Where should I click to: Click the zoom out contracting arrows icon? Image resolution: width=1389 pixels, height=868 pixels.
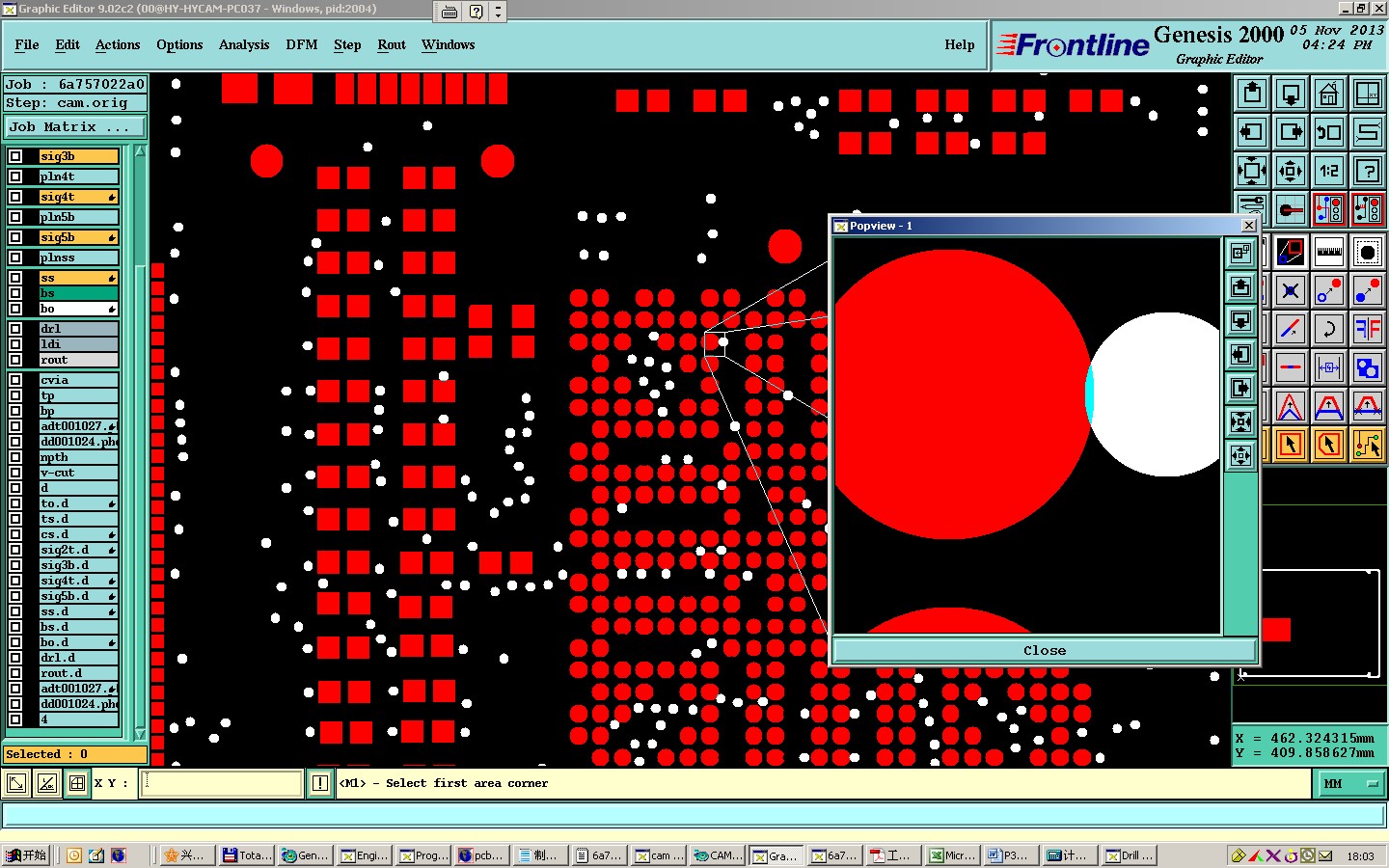1291,171
